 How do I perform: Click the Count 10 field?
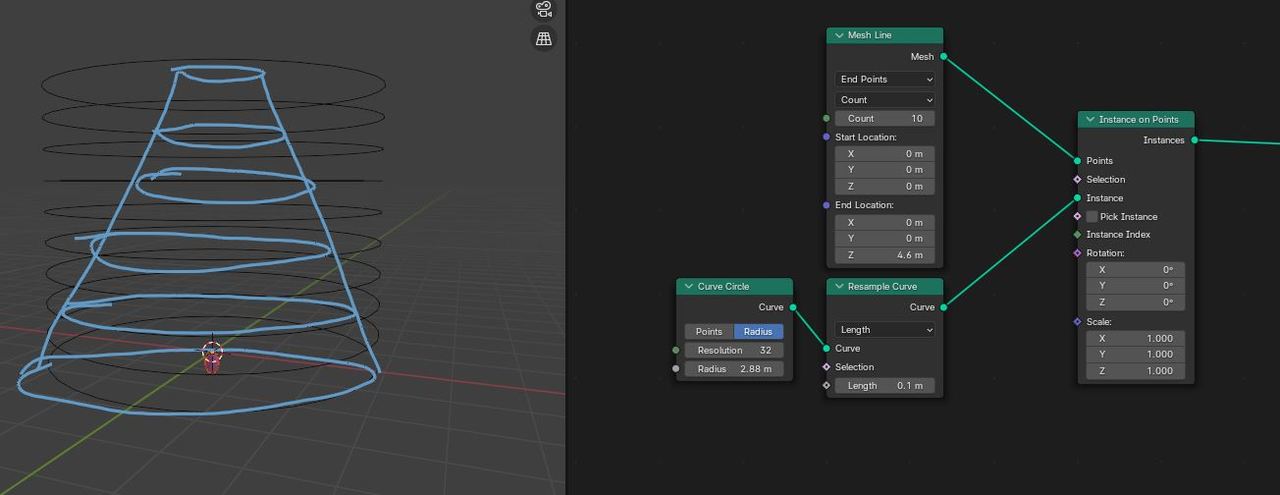(885, 118)
